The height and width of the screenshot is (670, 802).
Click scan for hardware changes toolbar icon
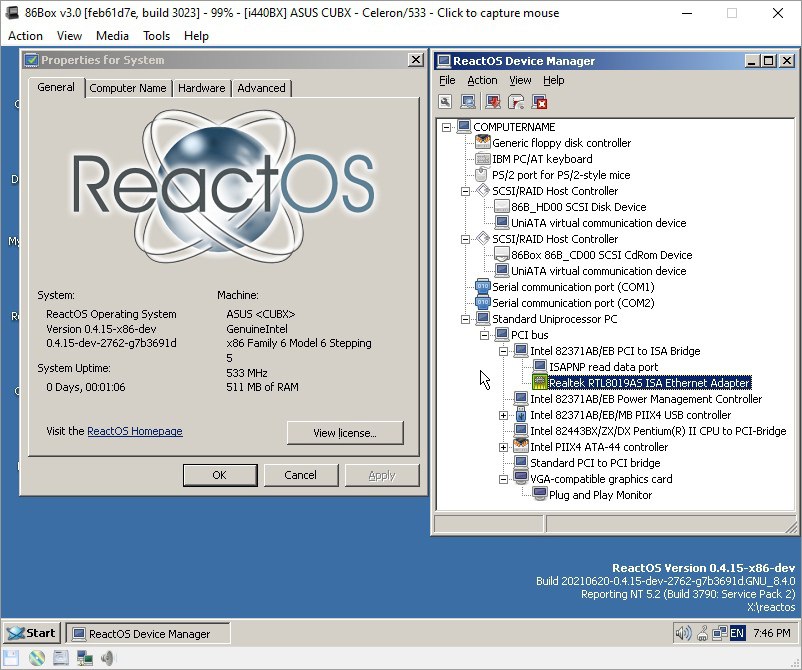point(468,102)
